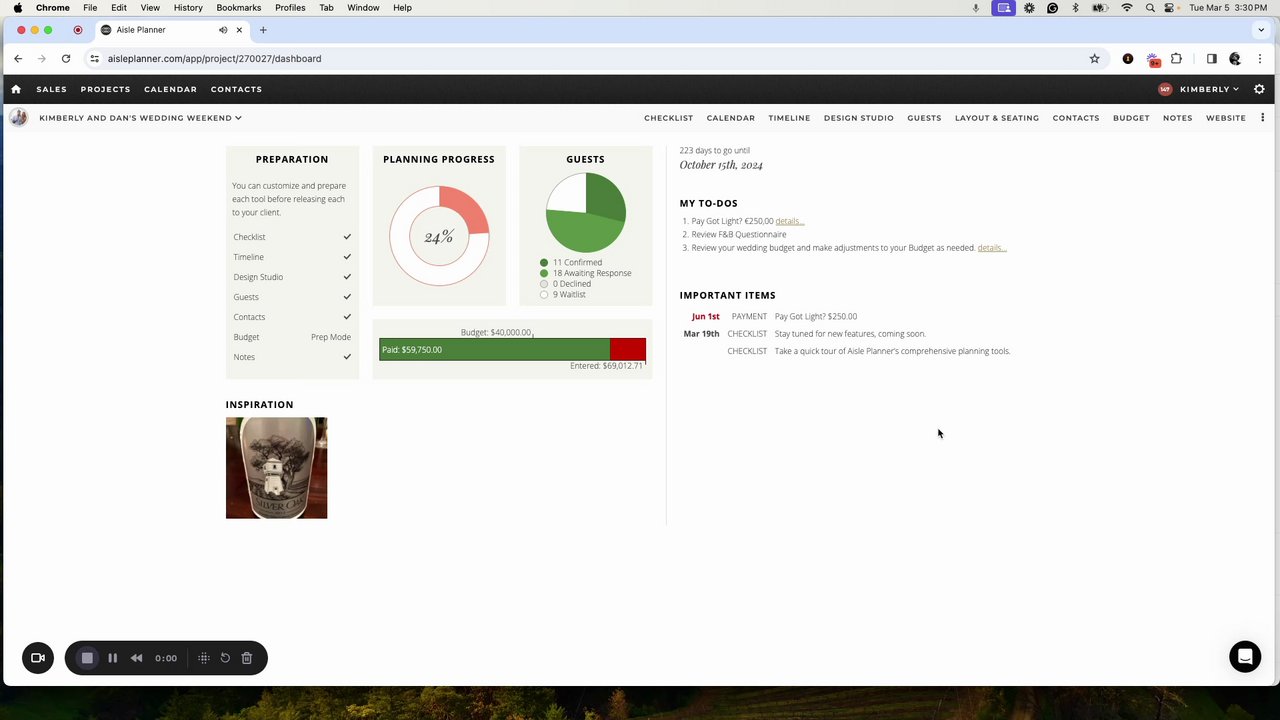Expand the Kimberly and Dan's Wedding Weekend dropdown
Viewport: 1280px width, 720px height.
tap(140, 118)
